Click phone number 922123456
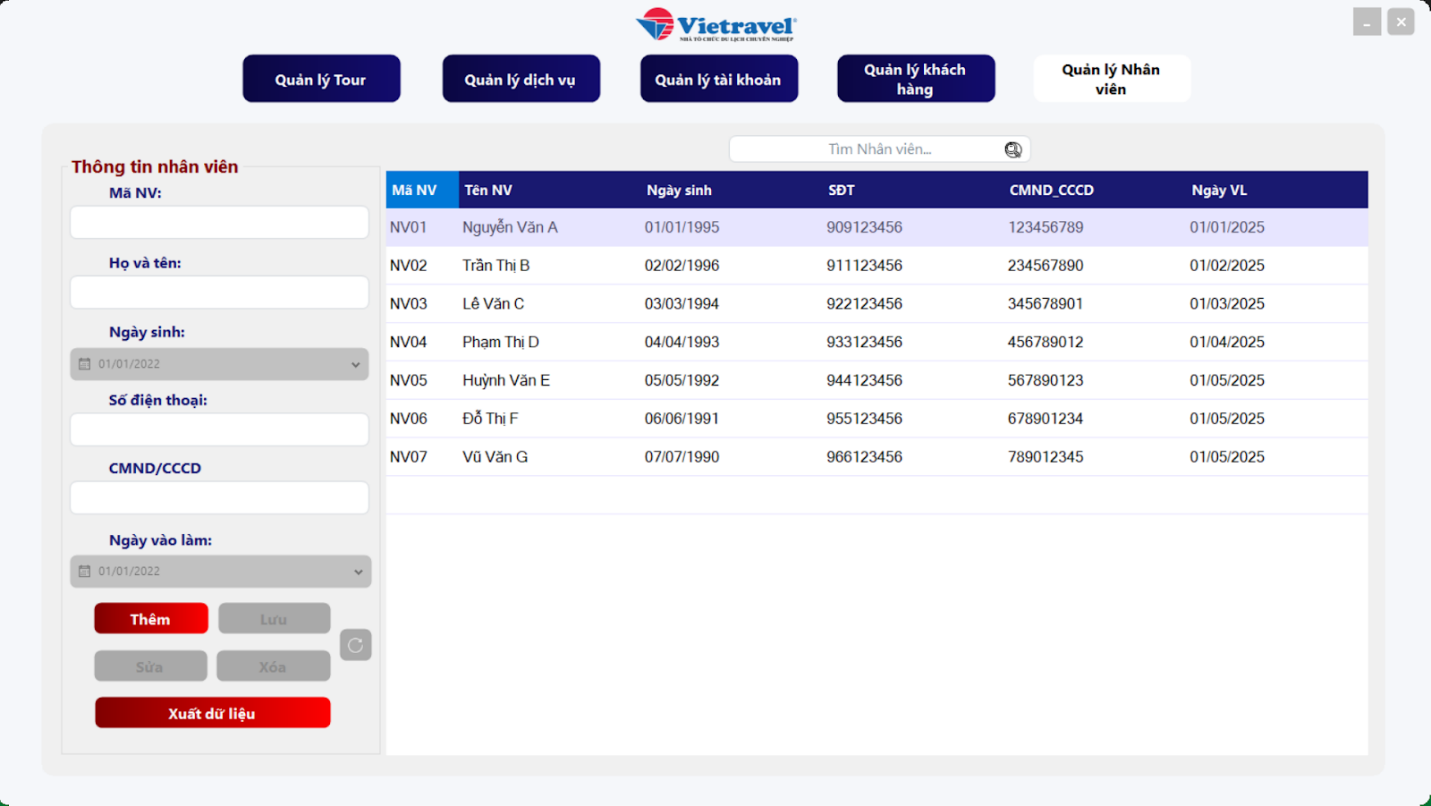 (864, 304)
